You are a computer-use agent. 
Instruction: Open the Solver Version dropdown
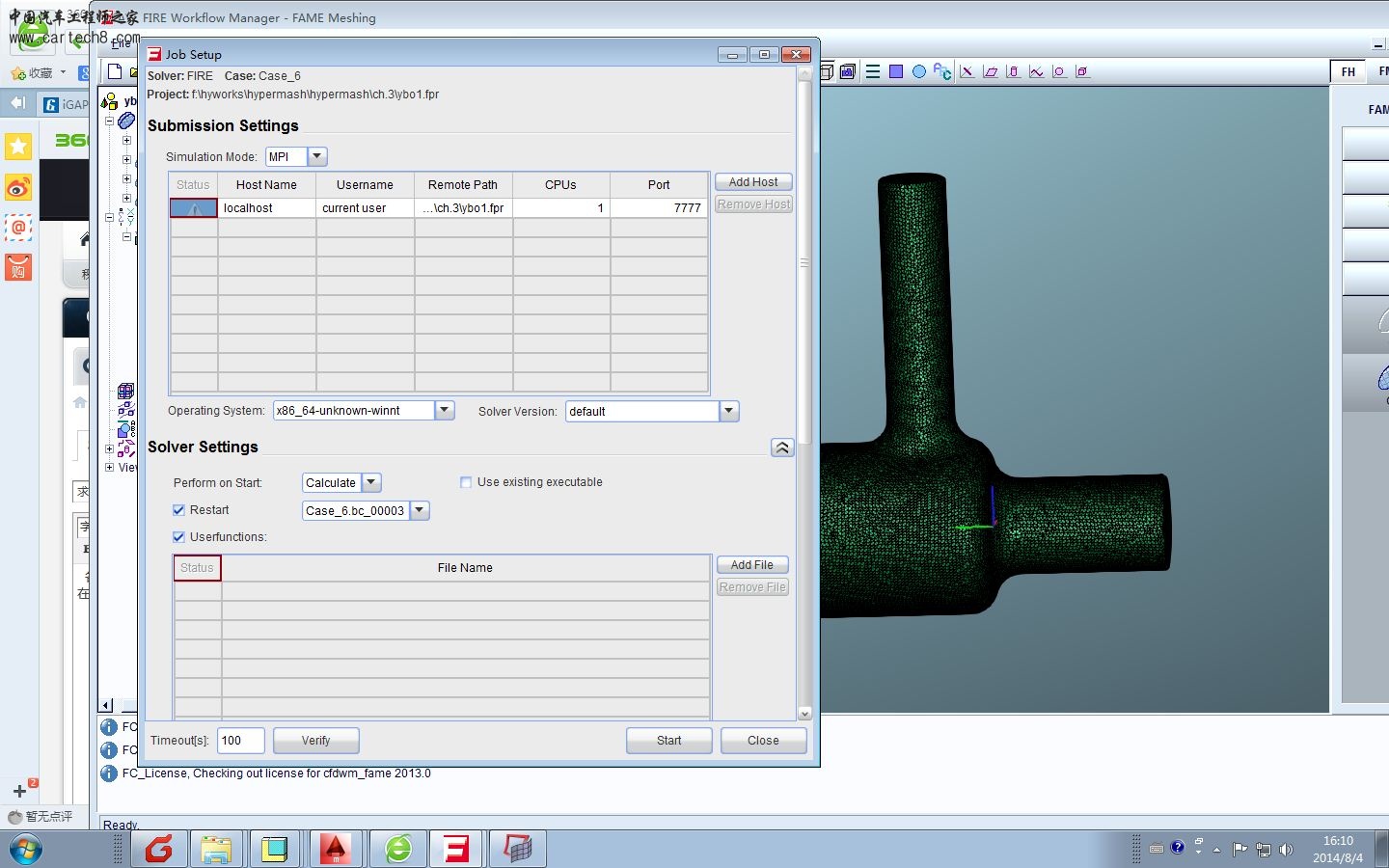[729, 412]
